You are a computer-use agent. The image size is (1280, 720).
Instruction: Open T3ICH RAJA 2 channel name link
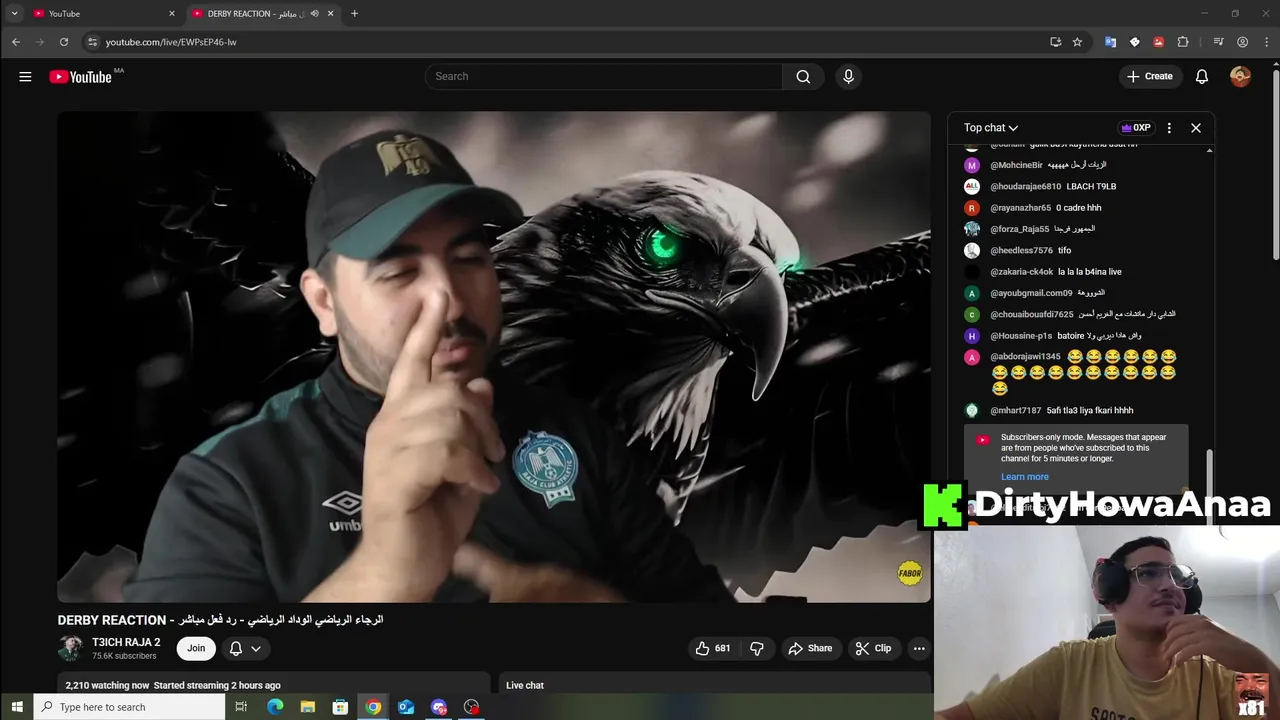(126, 642)
